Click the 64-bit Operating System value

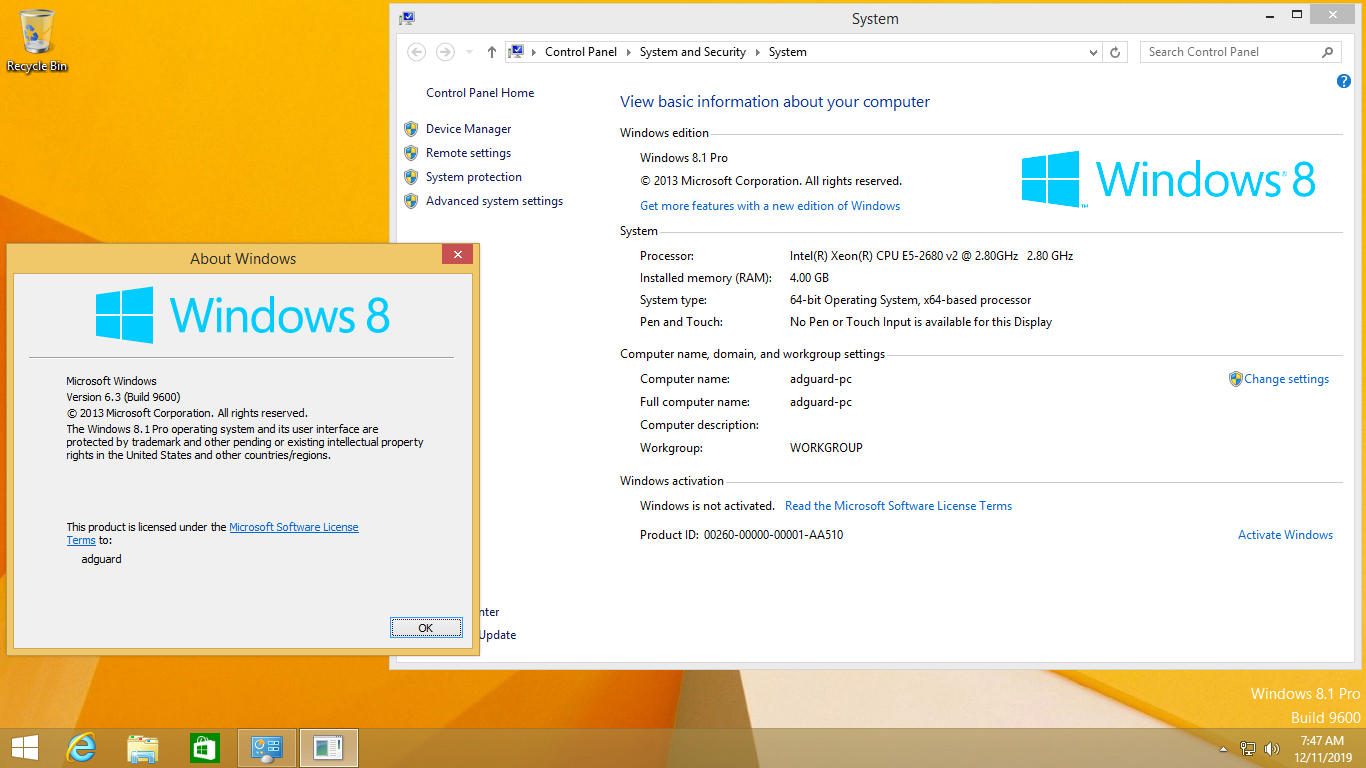910,300
